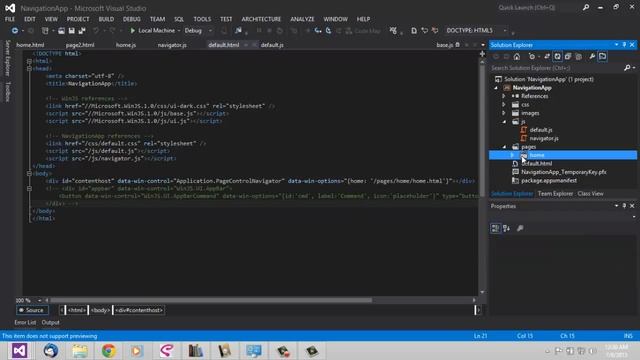This screenshot has height=360, width=640.
Task: Select NavigationApp_TemporaryKey.pfx in the tree
Action: coord(563,172)
